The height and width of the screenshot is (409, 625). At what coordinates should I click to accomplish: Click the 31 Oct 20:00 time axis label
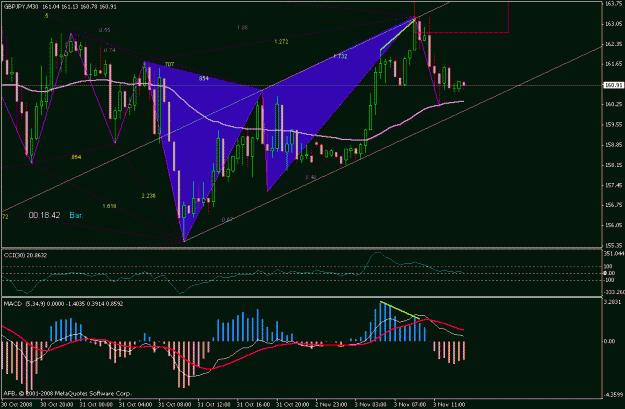[293, 405]
